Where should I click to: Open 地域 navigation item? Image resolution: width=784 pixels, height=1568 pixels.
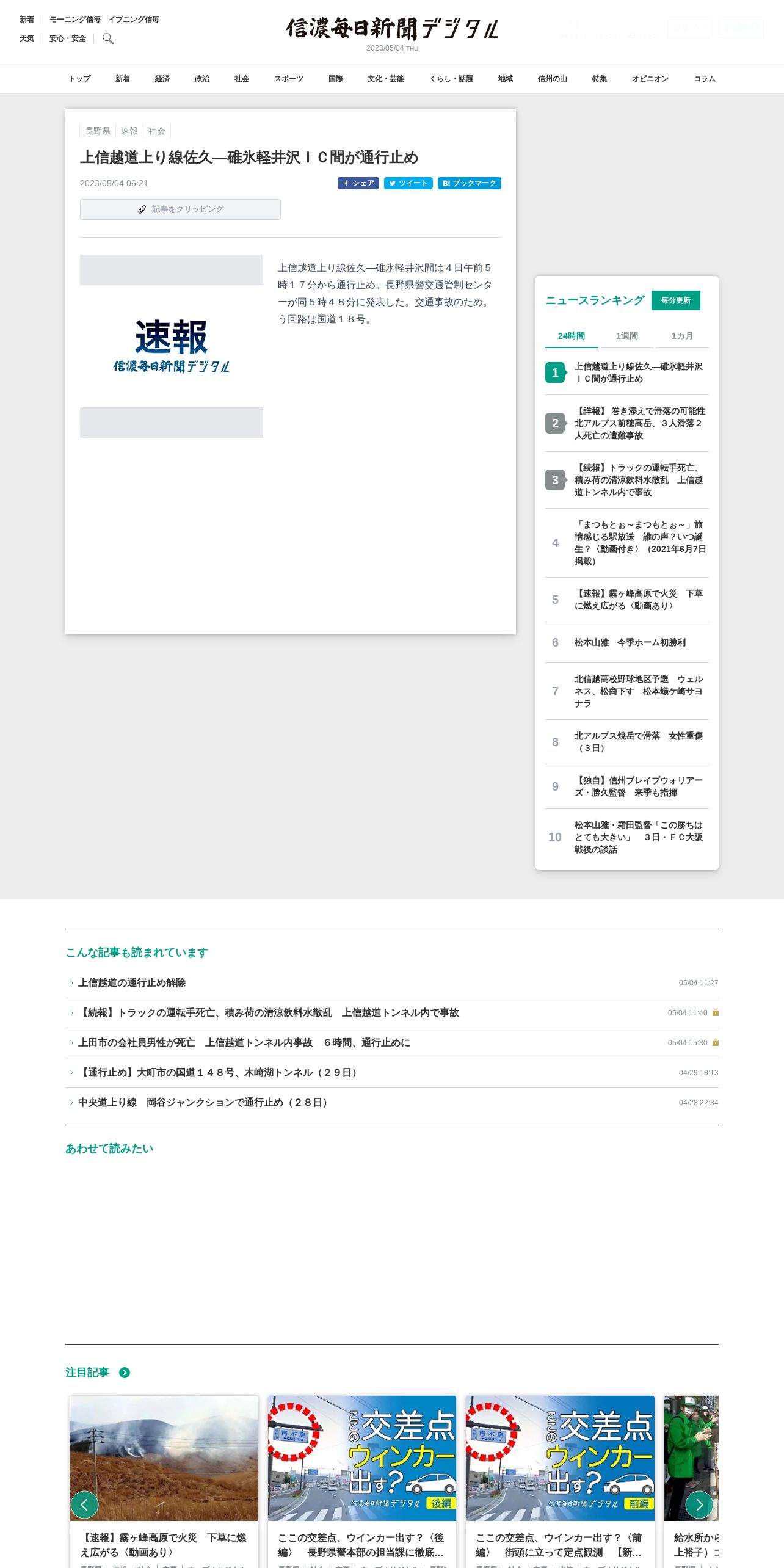coord(506,79)
